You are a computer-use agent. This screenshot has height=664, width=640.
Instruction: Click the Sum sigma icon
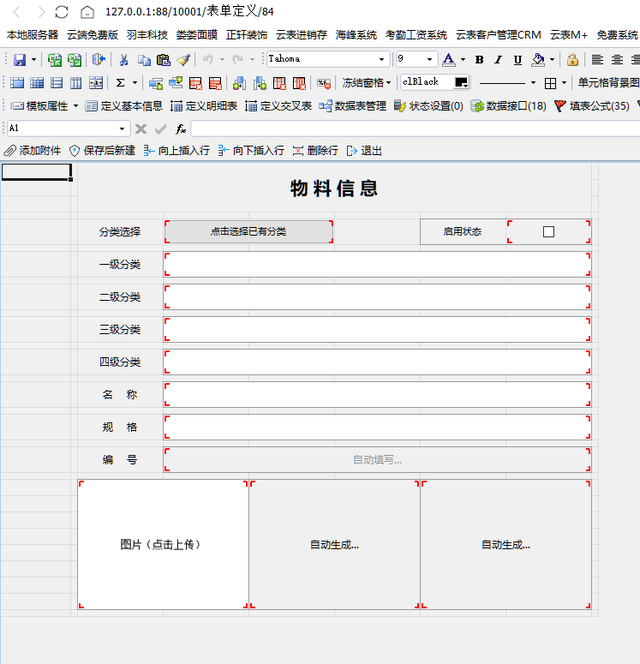tap(121, 83)
